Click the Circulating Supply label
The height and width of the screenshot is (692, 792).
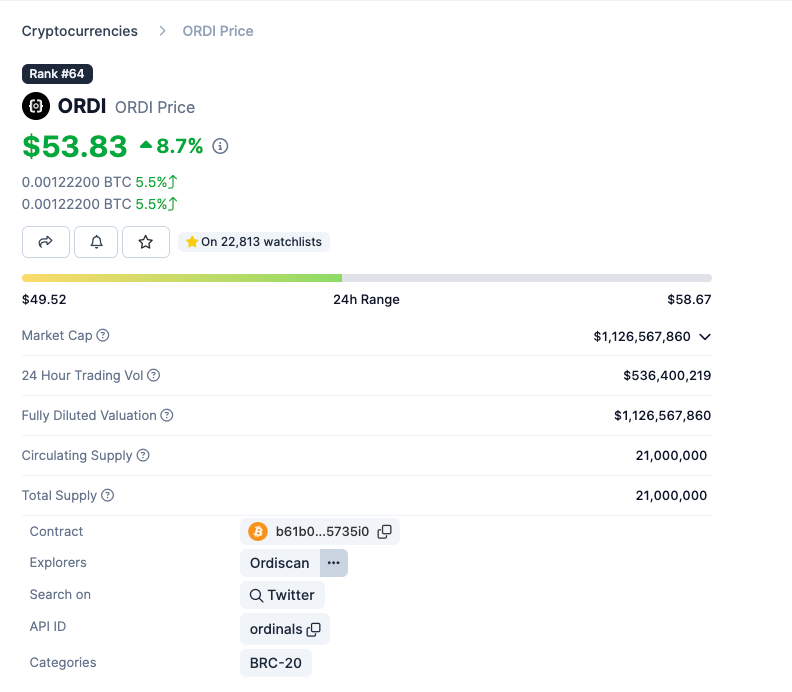click(77, 456)
